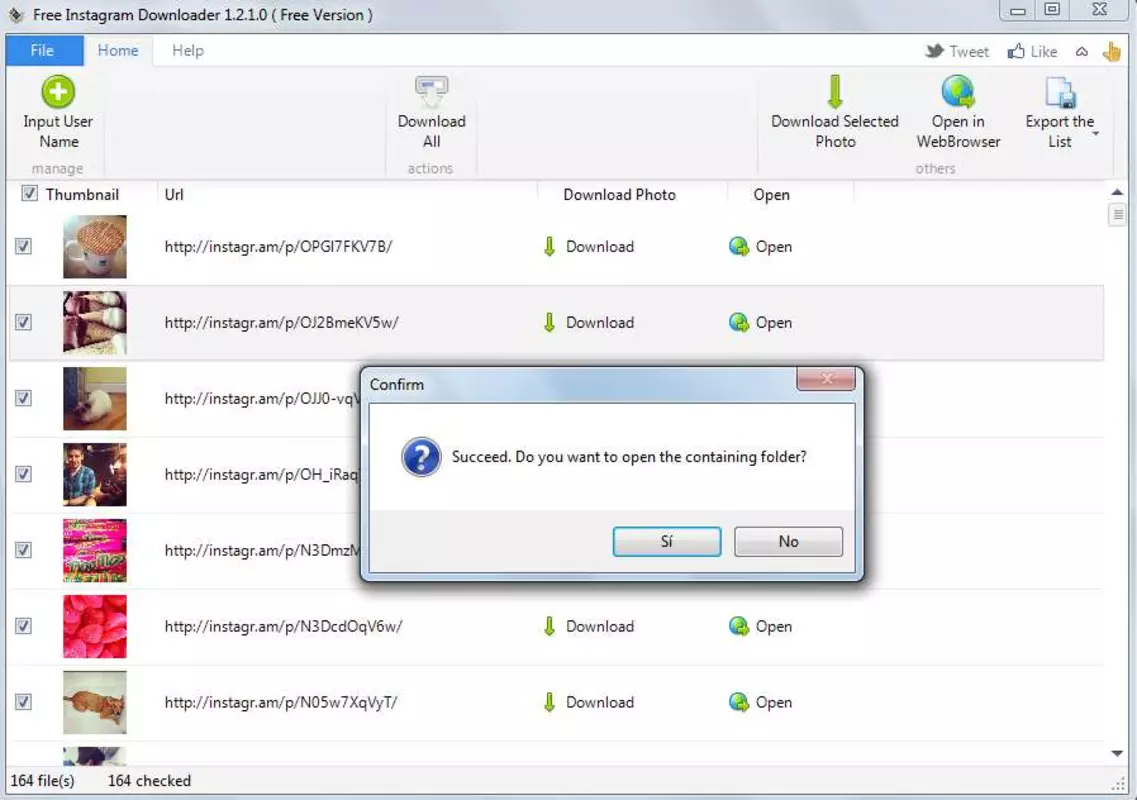Screen dimensions: 1137x800
Task: Click the Like thumbs-up icon
Action: [1016, 51]
